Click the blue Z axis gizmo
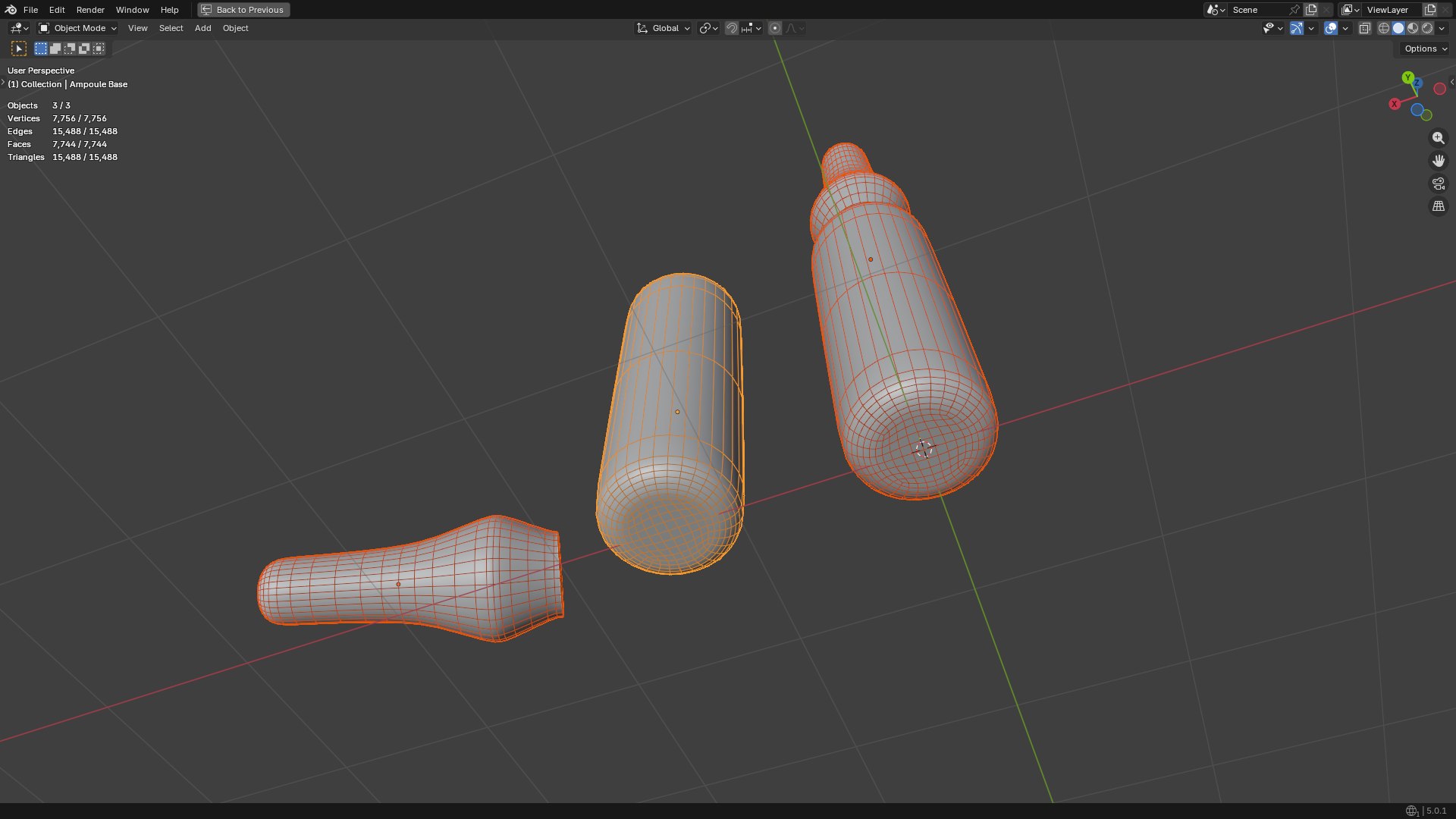The image size is (1456, 819). 1417,83
